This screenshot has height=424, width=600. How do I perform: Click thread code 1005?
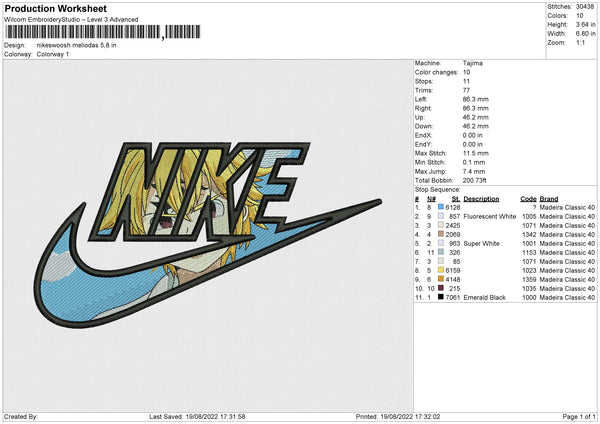pos(529,216)
